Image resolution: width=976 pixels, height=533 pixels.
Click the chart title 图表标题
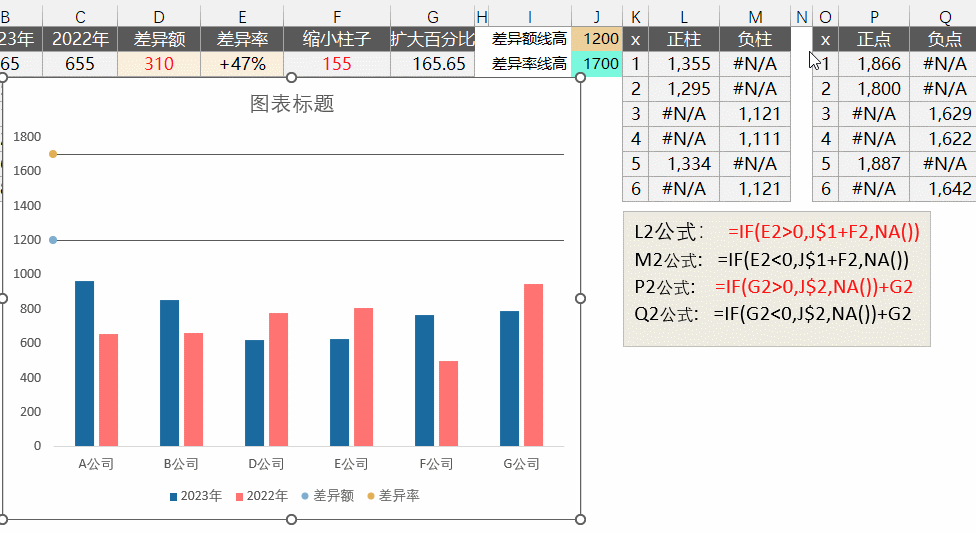292,104
